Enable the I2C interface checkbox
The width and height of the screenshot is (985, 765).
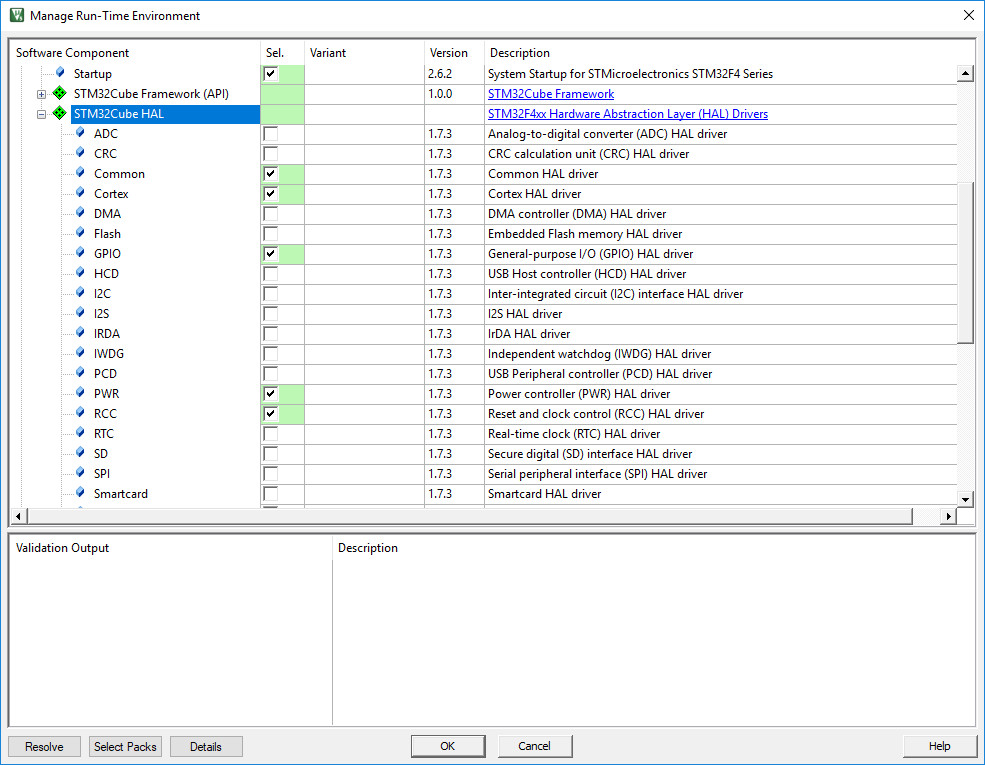click(x=271, y=294)
